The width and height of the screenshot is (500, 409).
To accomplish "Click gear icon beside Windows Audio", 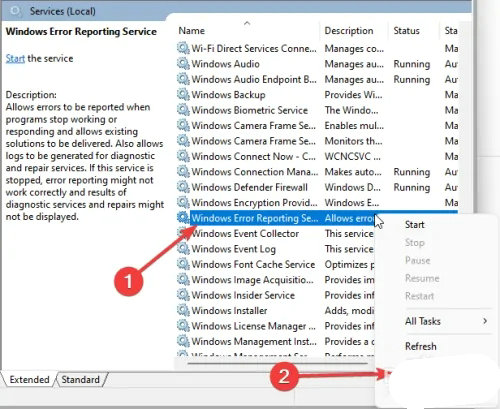I will click(183, 64).
